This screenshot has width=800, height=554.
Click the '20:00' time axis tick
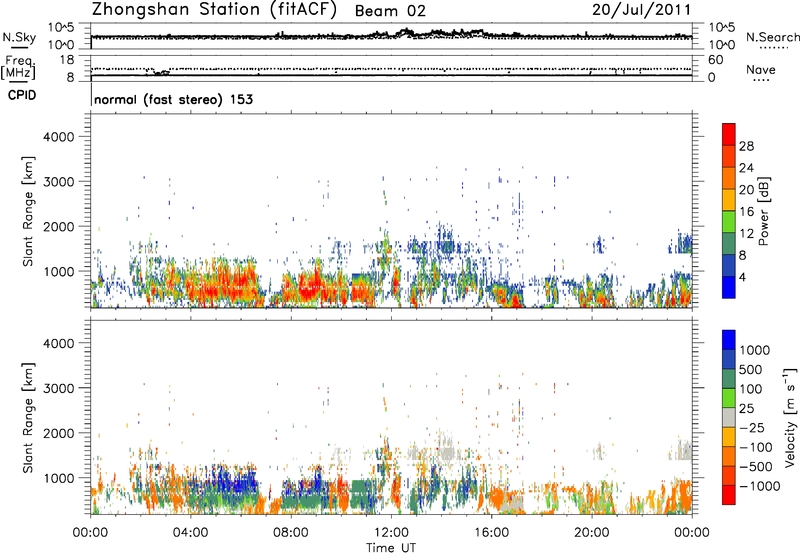click(x=592, y=533)
